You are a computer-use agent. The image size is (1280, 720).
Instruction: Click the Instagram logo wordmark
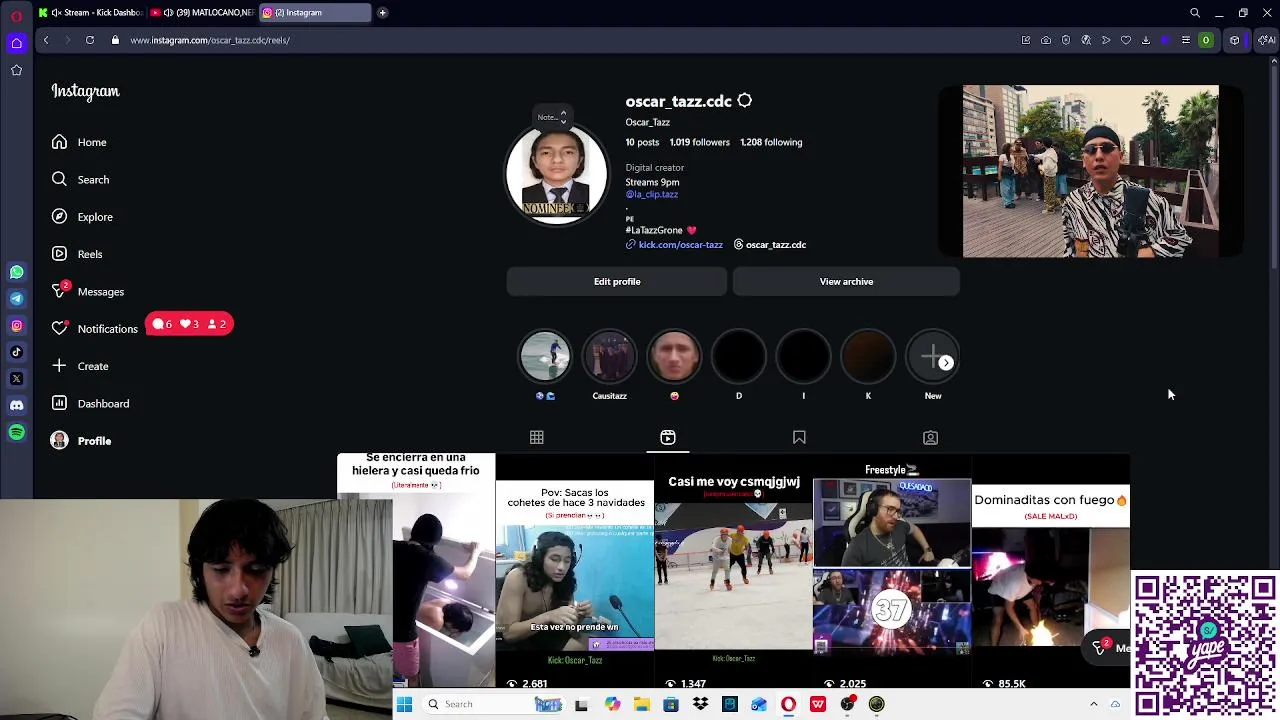[85, 91]
